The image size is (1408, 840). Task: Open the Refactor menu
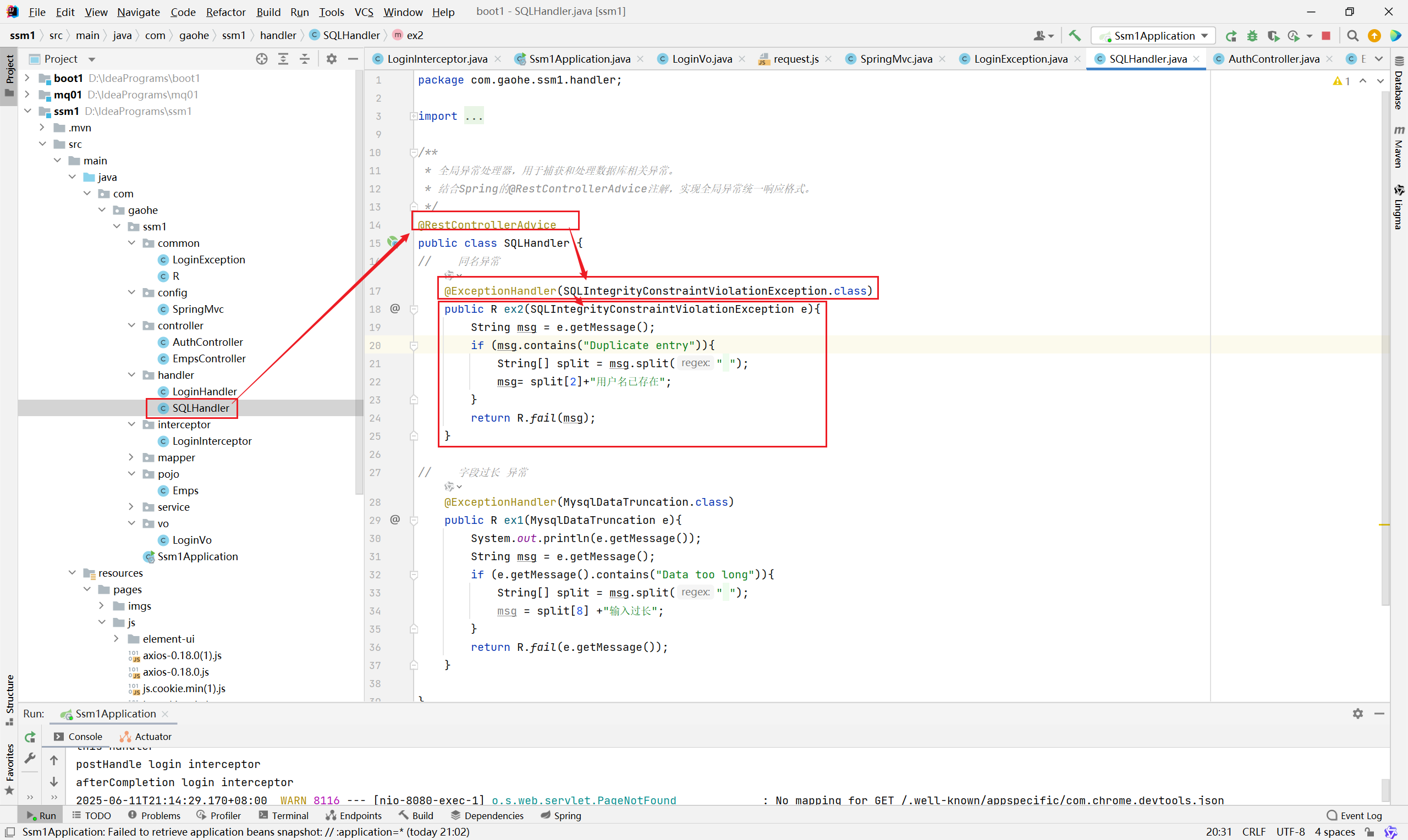tap(226, 12)
